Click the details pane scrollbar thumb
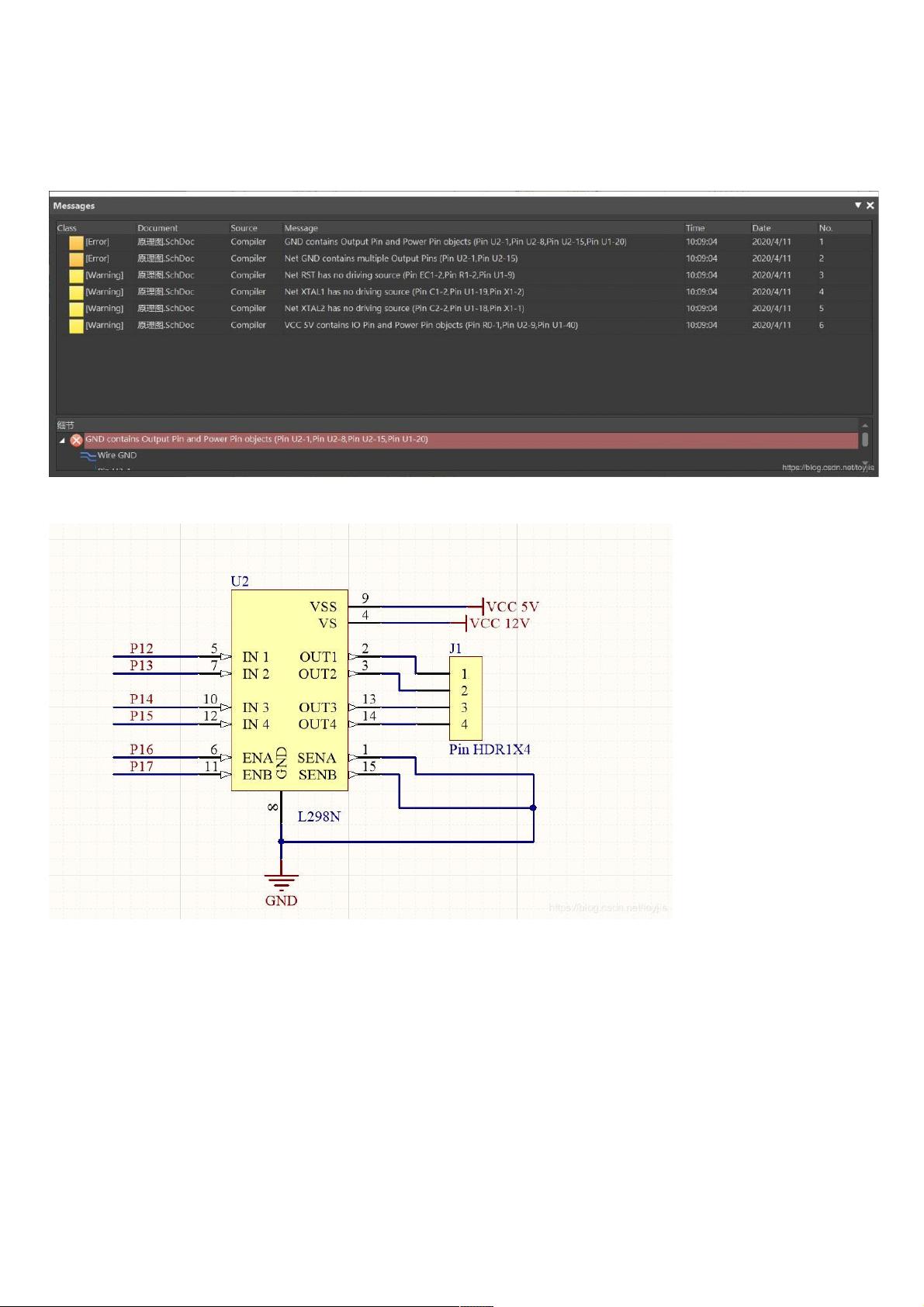The width and height of the screenshot is (924, 1307). point(864,440)
